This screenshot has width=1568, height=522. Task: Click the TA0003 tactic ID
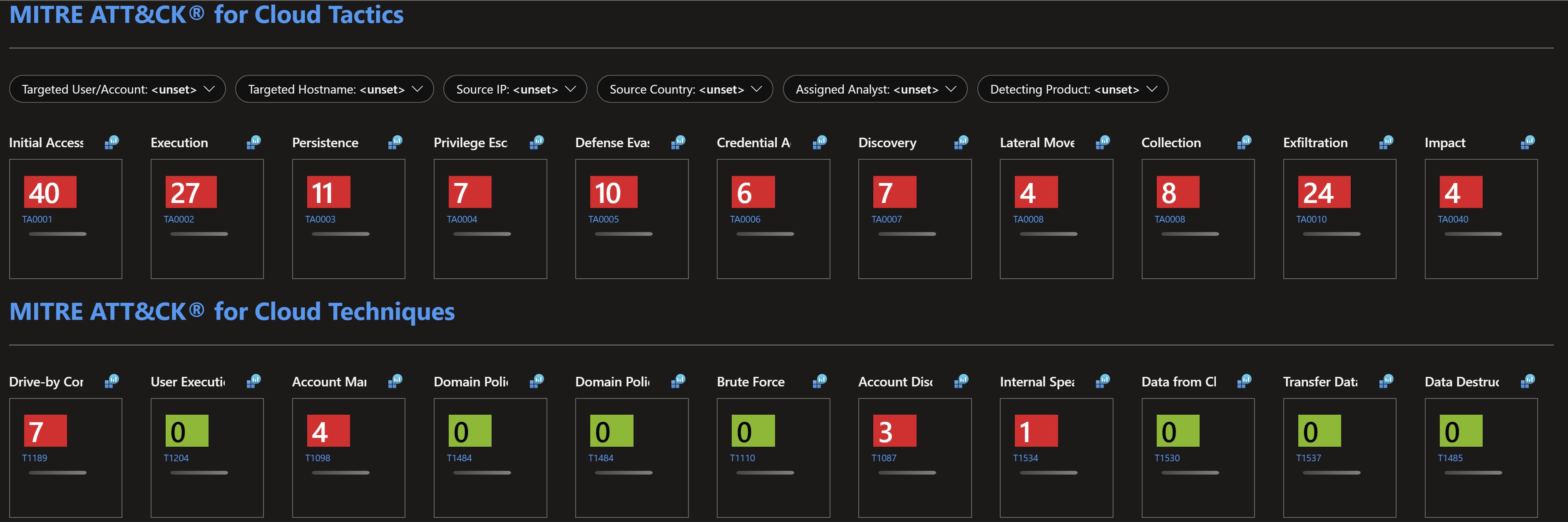pos(320,219)
